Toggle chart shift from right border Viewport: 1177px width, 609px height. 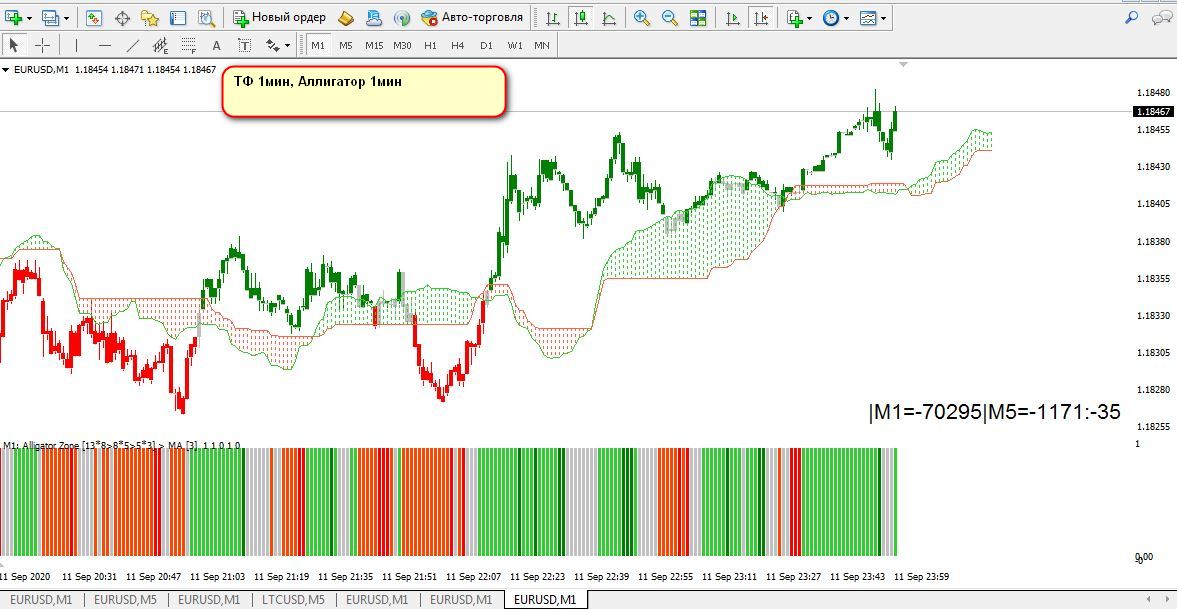[762, 17]
